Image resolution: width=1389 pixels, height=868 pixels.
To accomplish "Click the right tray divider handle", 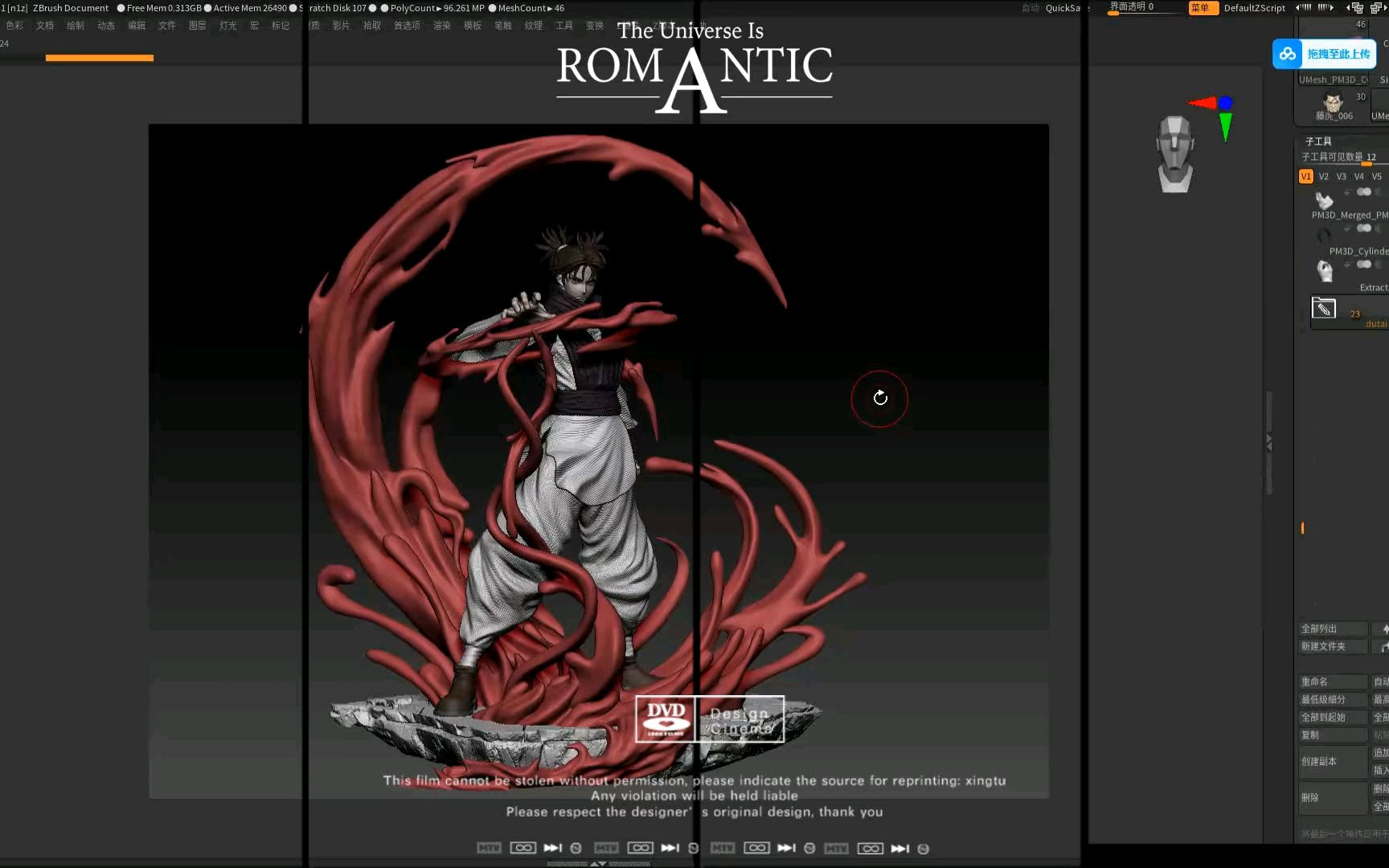I will (x=1269, y=442).
